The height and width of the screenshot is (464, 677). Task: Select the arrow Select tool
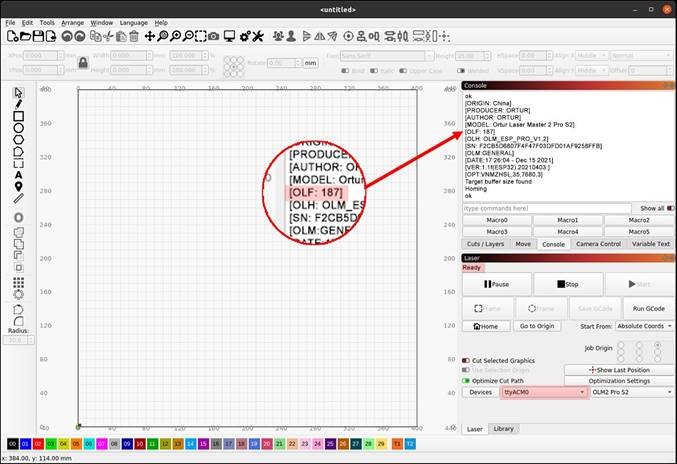pyautogui.click(x=18, y=92)
